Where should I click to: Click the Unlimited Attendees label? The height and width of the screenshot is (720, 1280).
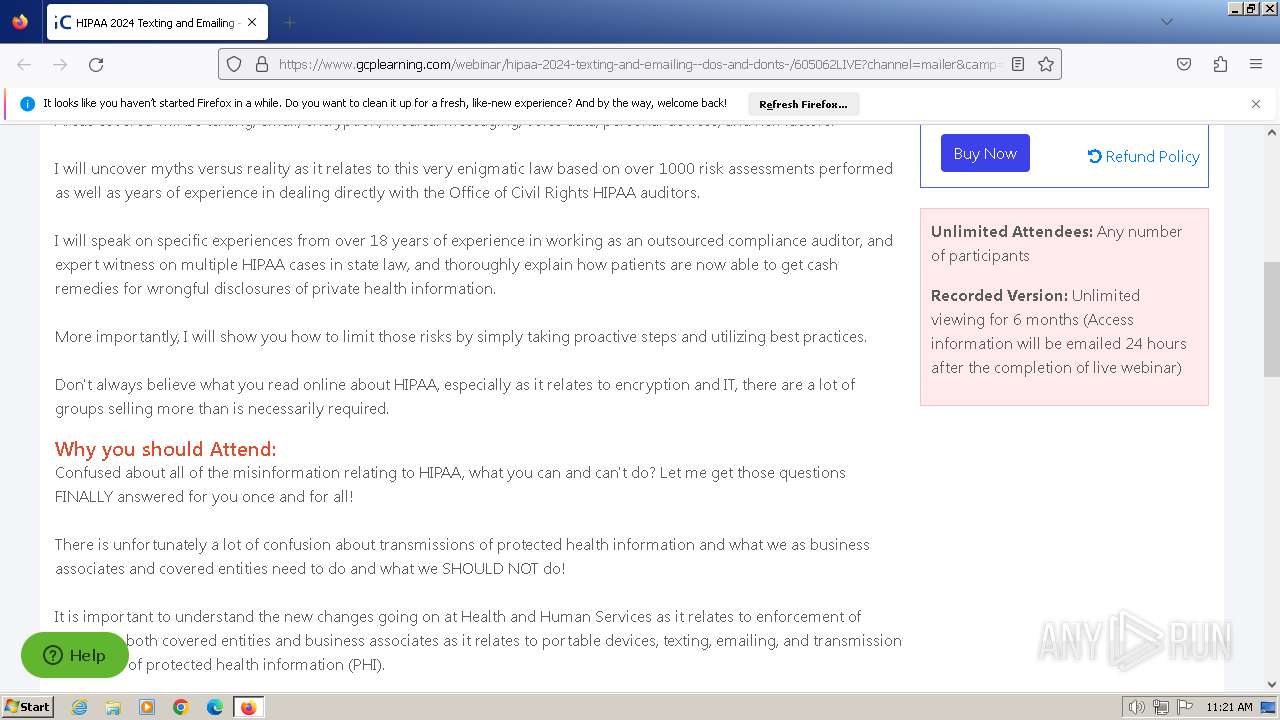[x=1011, y=231]
